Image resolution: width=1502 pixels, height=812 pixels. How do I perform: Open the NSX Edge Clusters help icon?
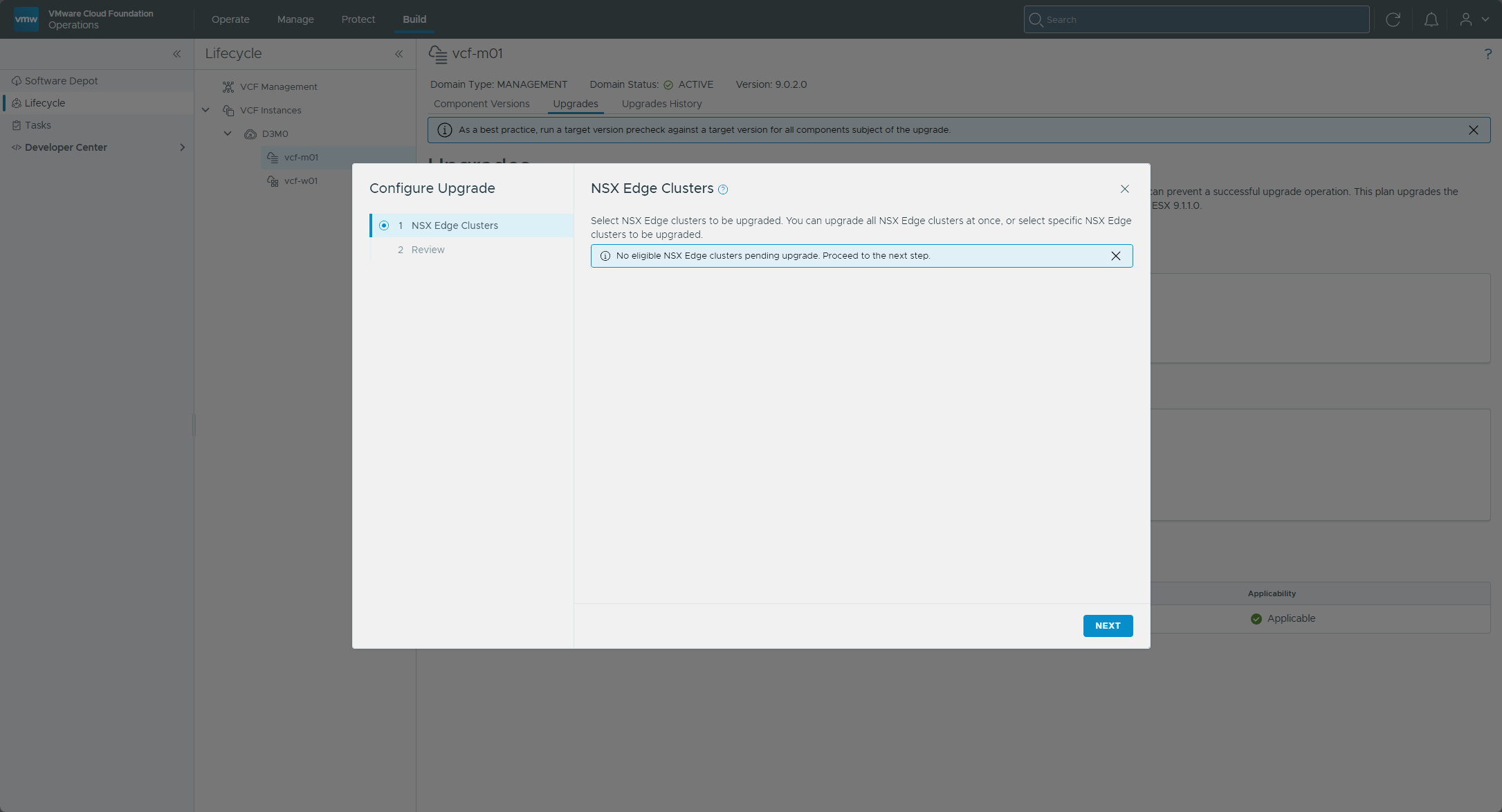pos(723,190)
